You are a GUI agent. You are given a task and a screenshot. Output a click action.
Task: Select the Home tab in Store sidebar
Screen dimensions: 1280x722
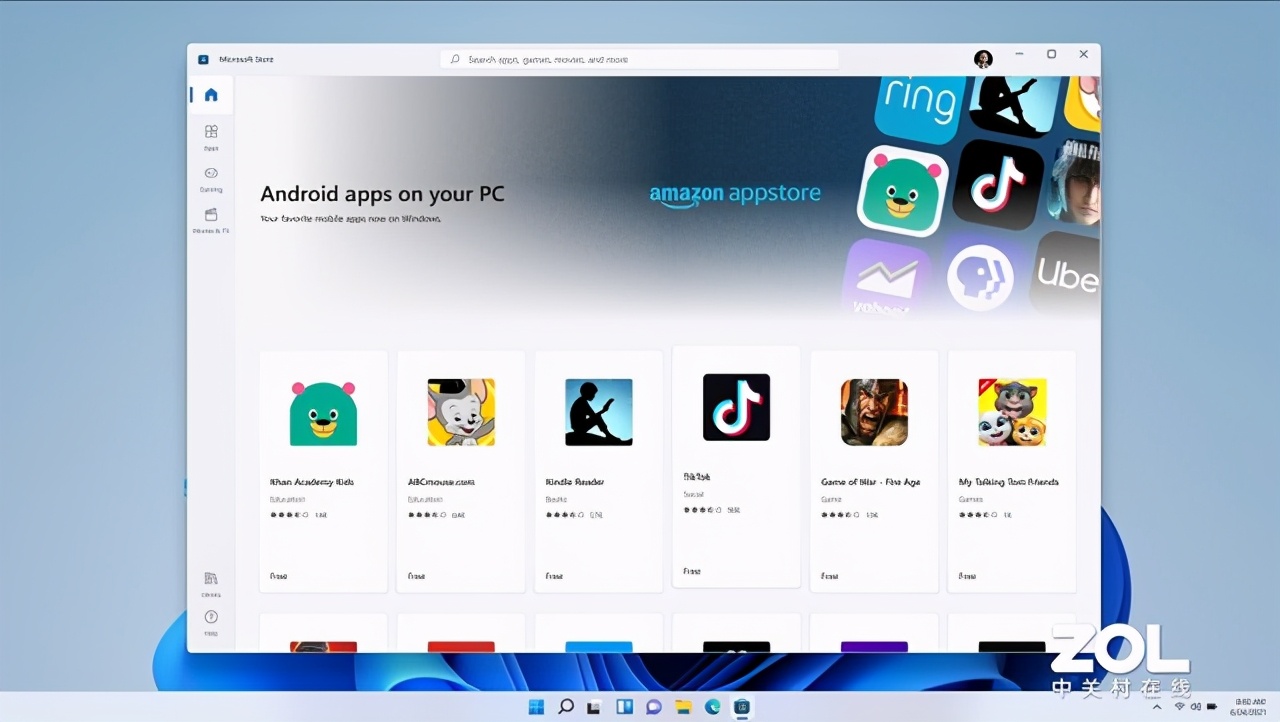coord(210,94)
